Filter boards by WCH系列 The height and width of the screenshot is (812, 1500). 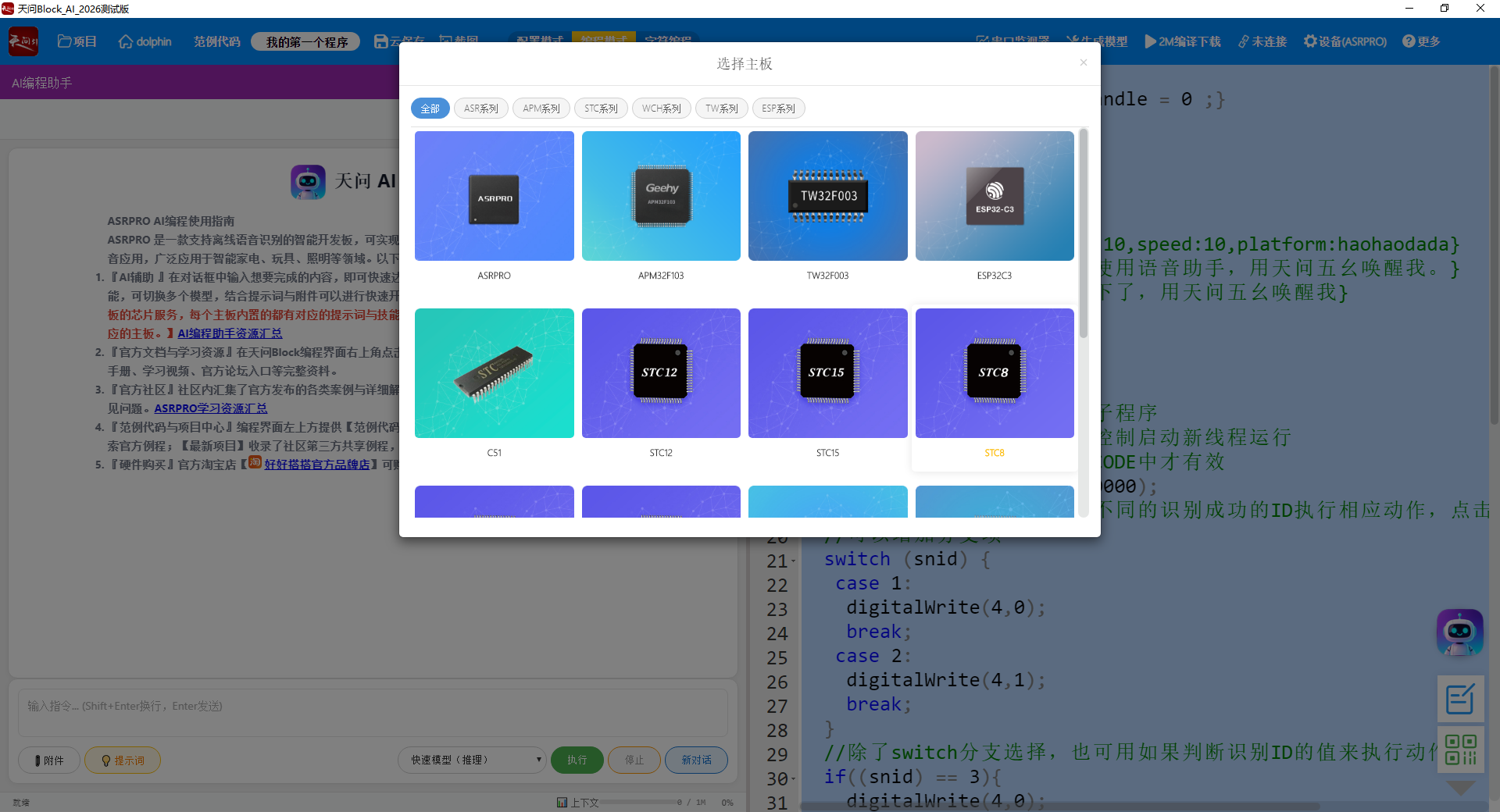pyautogui.click(x=662, y=109)
